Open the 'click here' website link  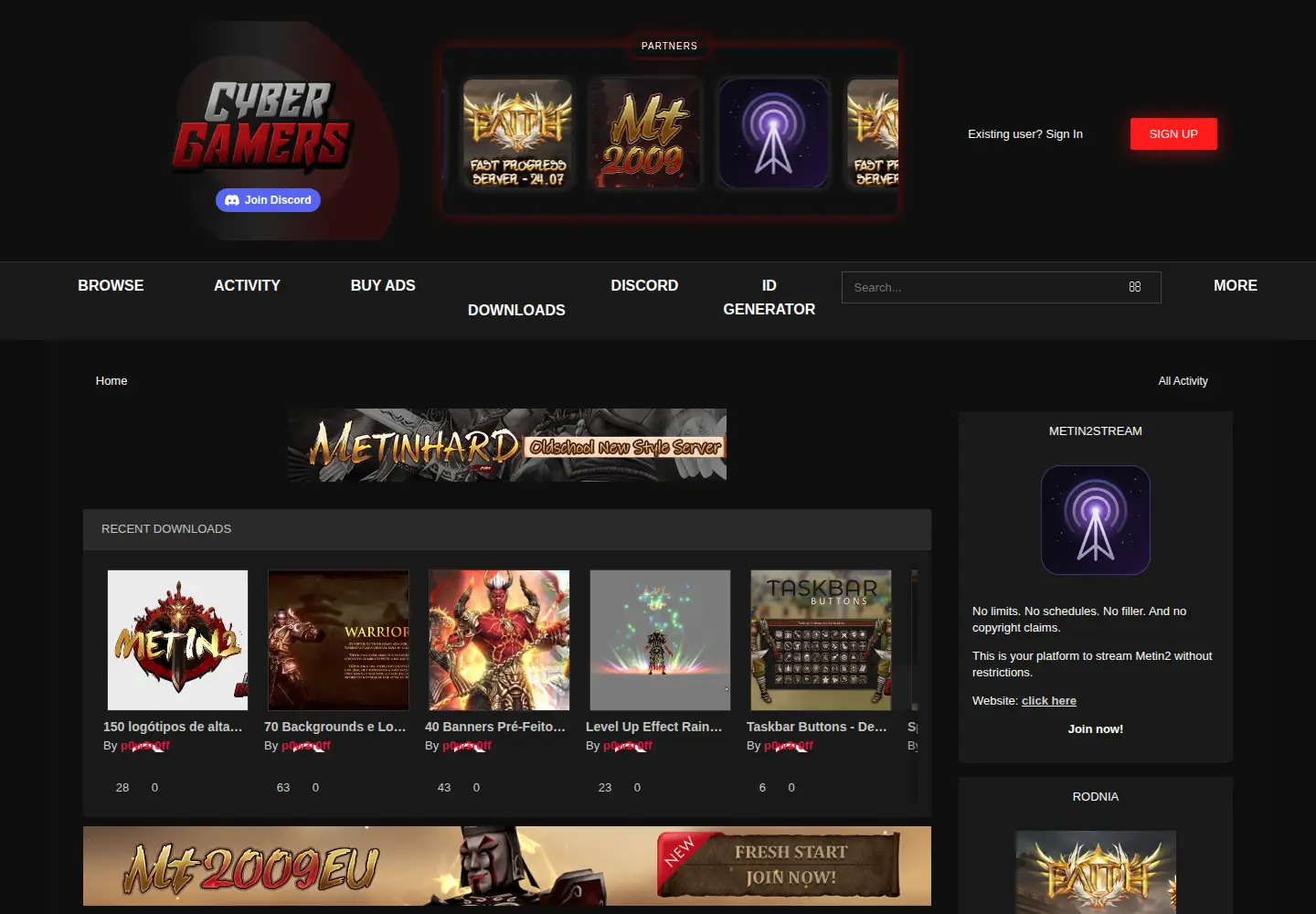pos(1049,701)
